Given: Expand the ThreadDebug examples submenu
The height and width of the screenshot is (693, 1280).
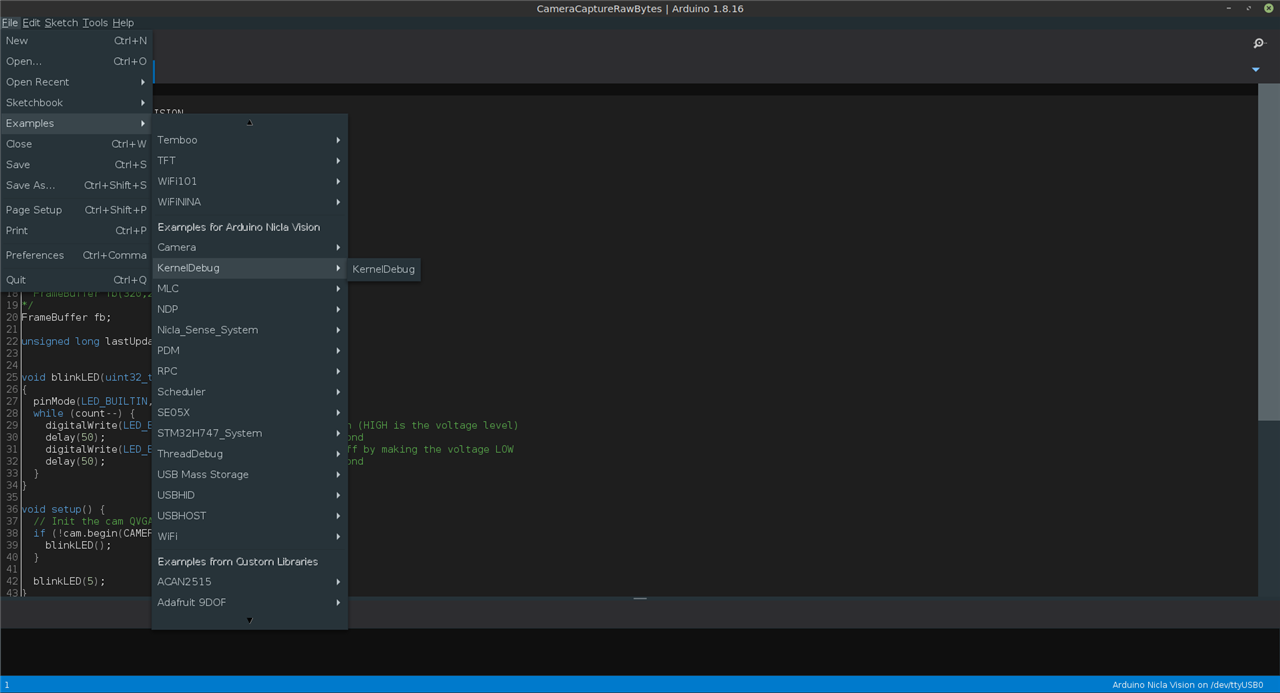Looking at the screenshot, I should [249, 454].
